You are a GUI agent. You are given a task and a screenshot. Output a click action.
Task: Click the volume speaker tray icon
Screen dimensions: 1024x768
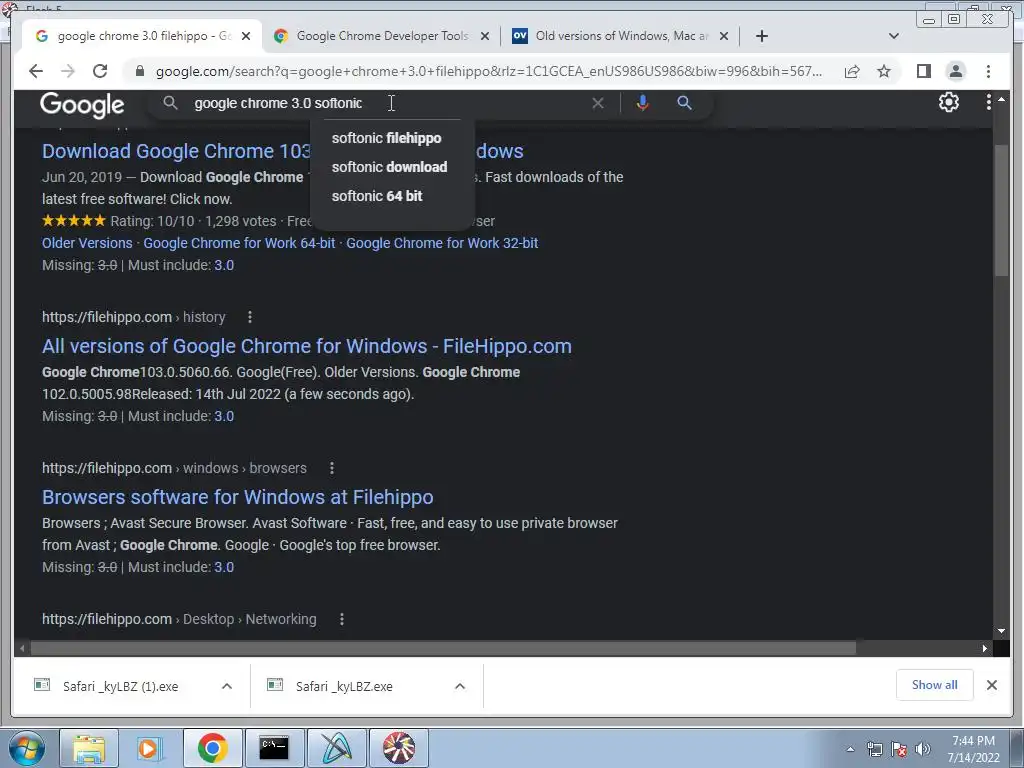point(923,749)
